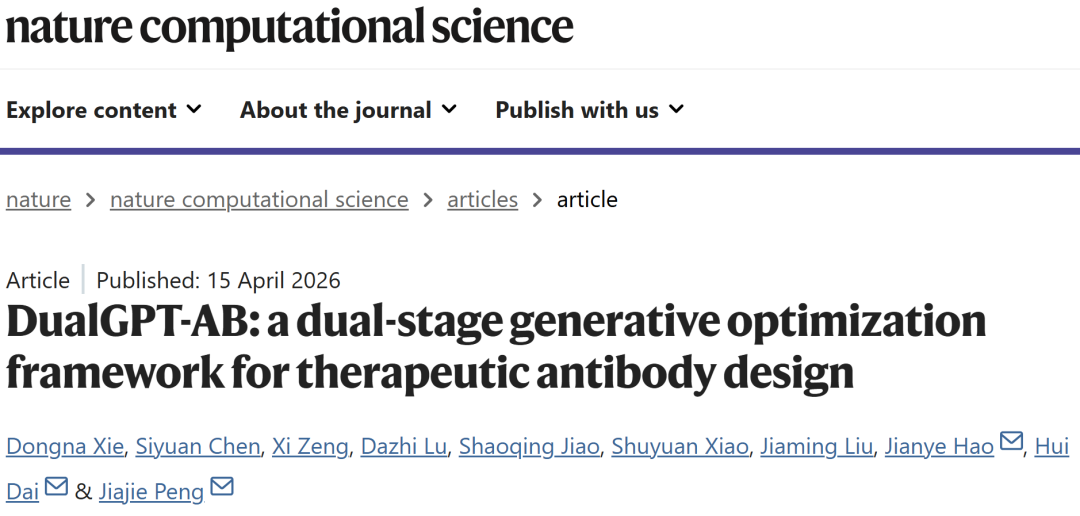This screenshot has height=516, width=1080.
Task: Click the envelope icon beside Jiajie Peng
Action: coord(221,487)
